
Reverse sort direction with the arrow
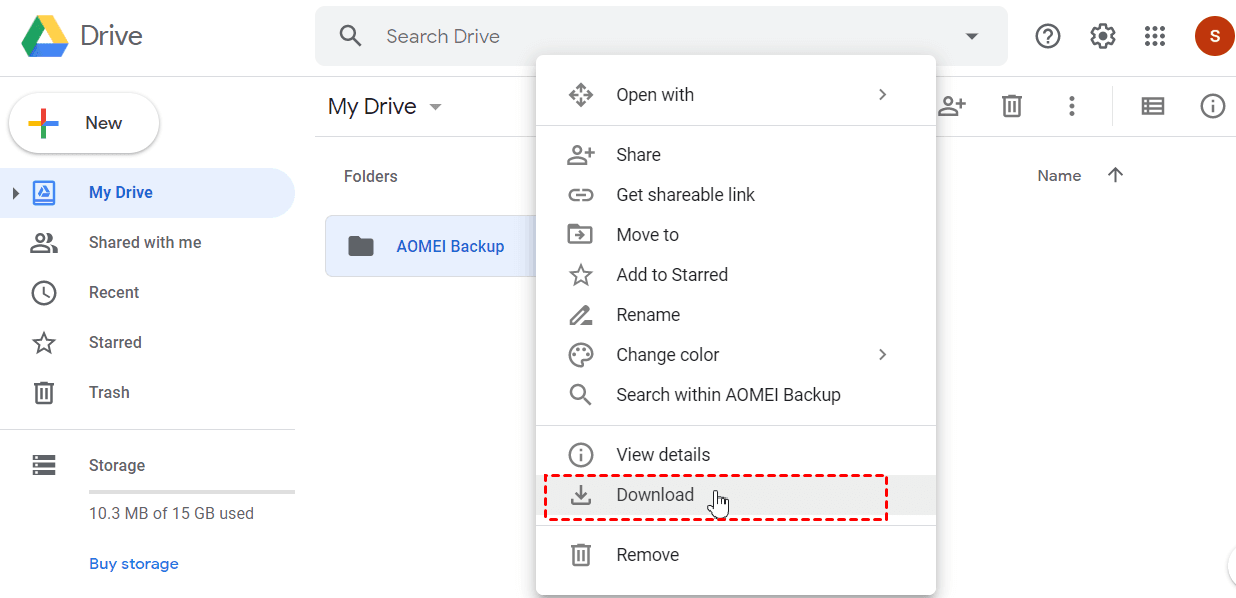click(1116, 175)
